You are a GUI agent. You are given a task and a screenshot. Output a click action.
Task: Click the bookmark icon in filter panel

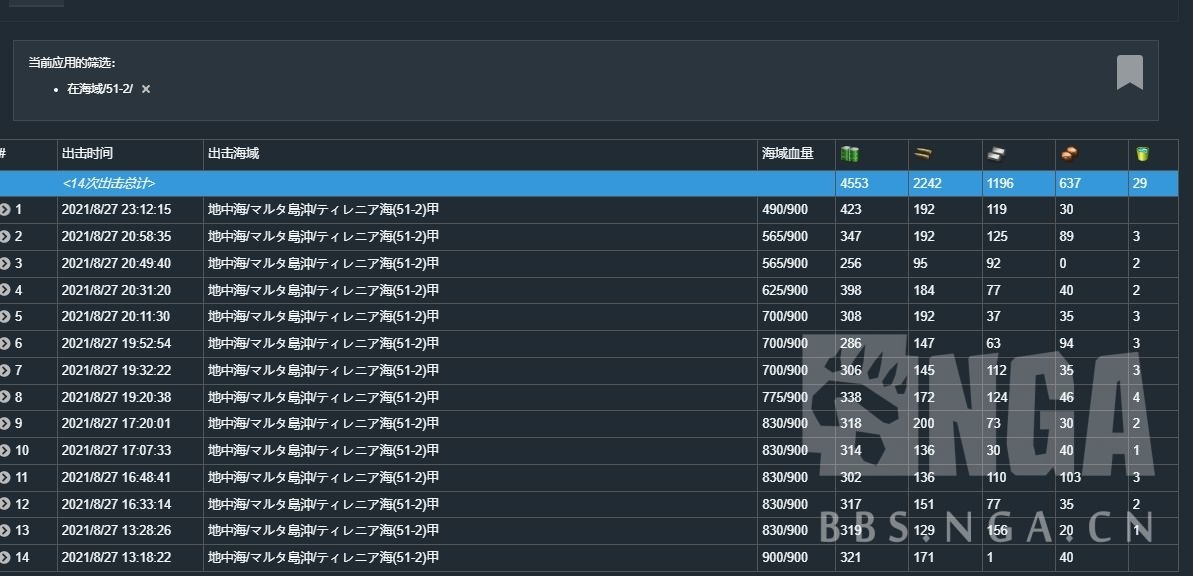coord(1129,73)
